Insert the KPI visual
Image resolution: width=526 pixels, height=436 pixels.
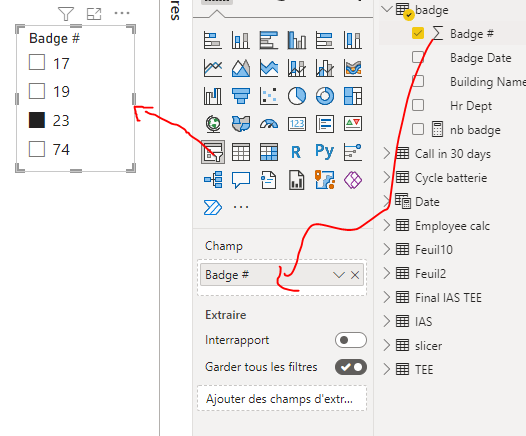click(353, 124)
